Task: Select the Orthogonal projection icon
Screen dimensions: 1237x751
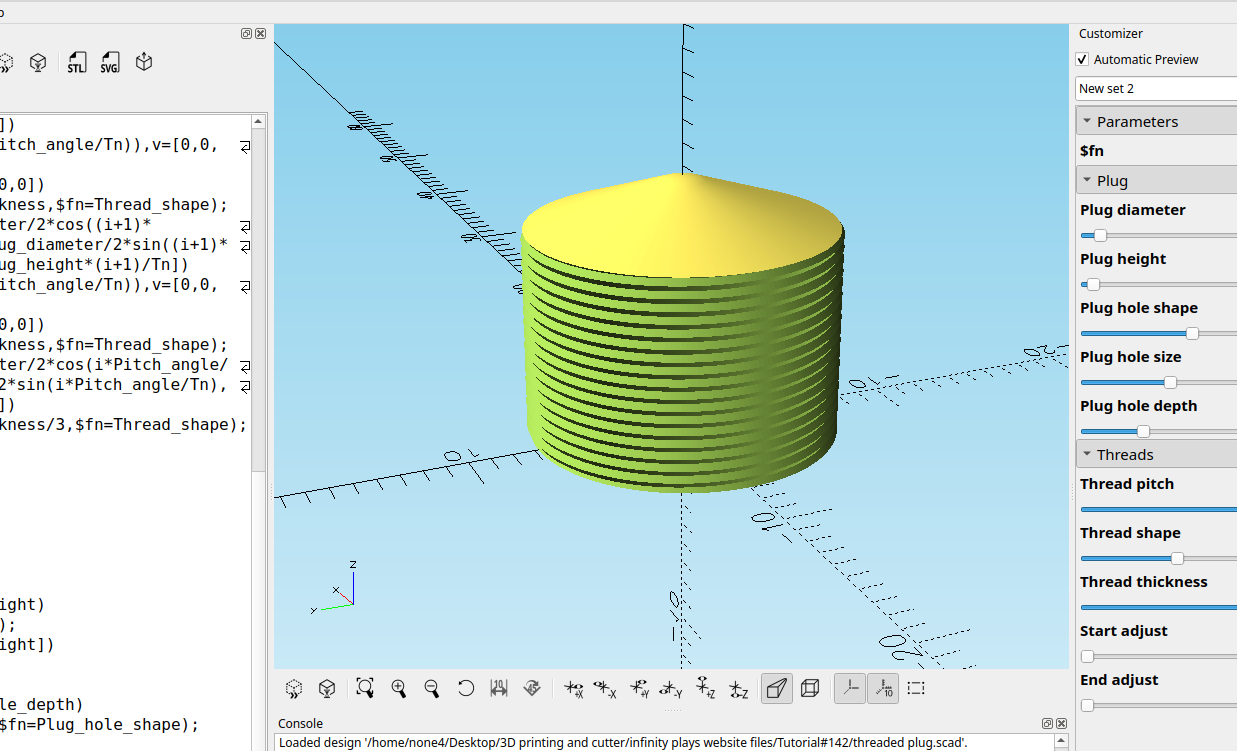Action: [811, 688]
